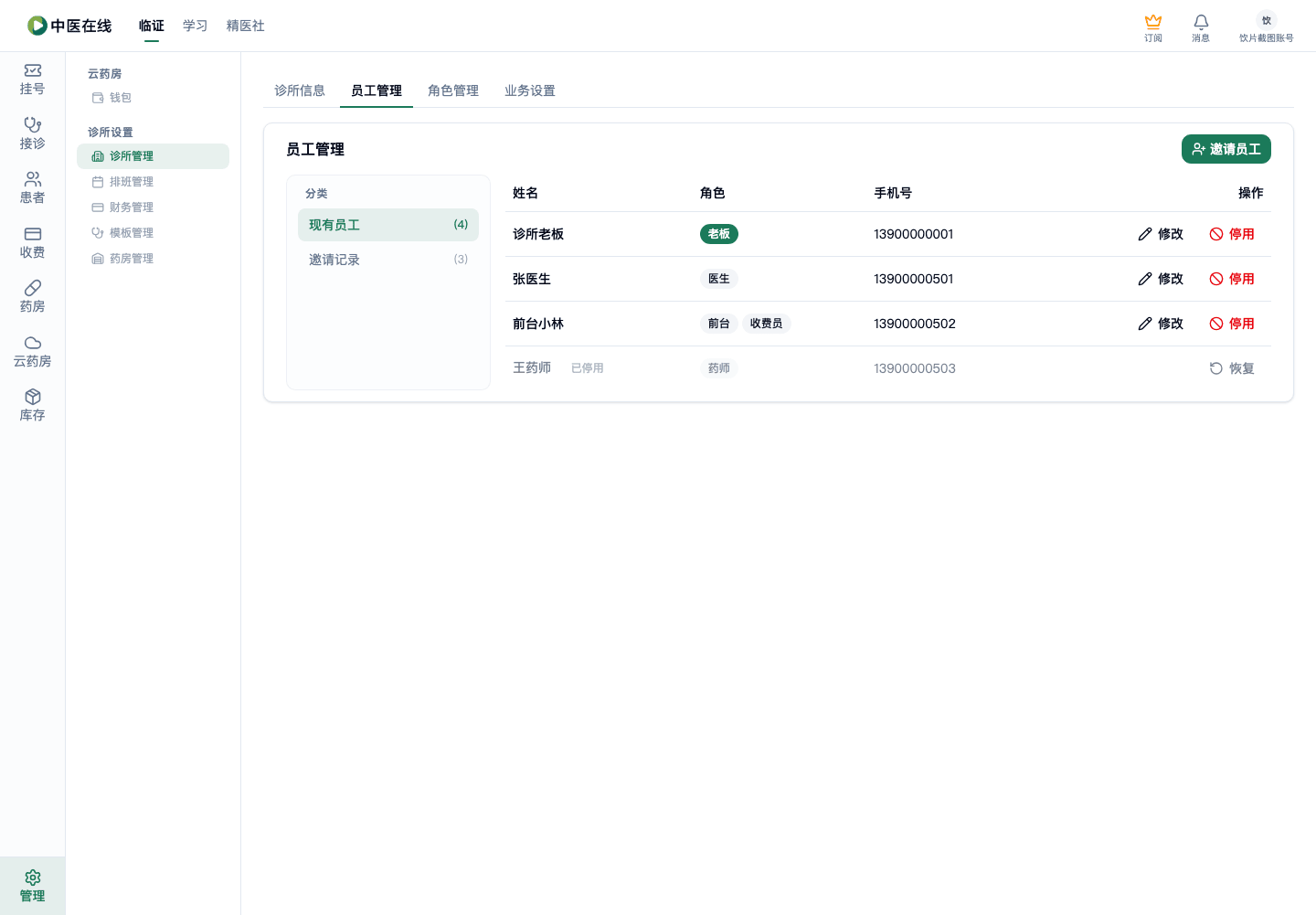This screenshot has width=1316, height=915.
Task: Click the 已停用 status label
Action: (588, 368)
